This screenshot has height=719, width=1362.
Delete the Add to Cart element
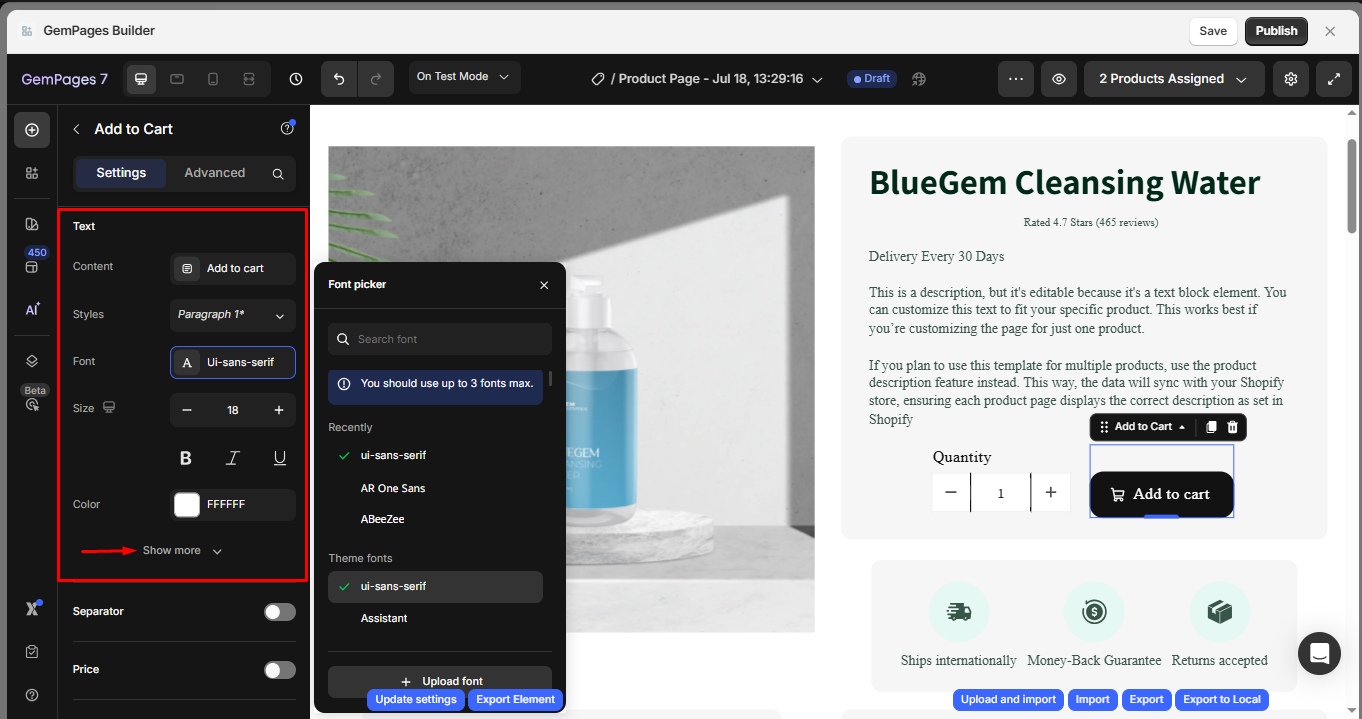[x=1232, y=427]
